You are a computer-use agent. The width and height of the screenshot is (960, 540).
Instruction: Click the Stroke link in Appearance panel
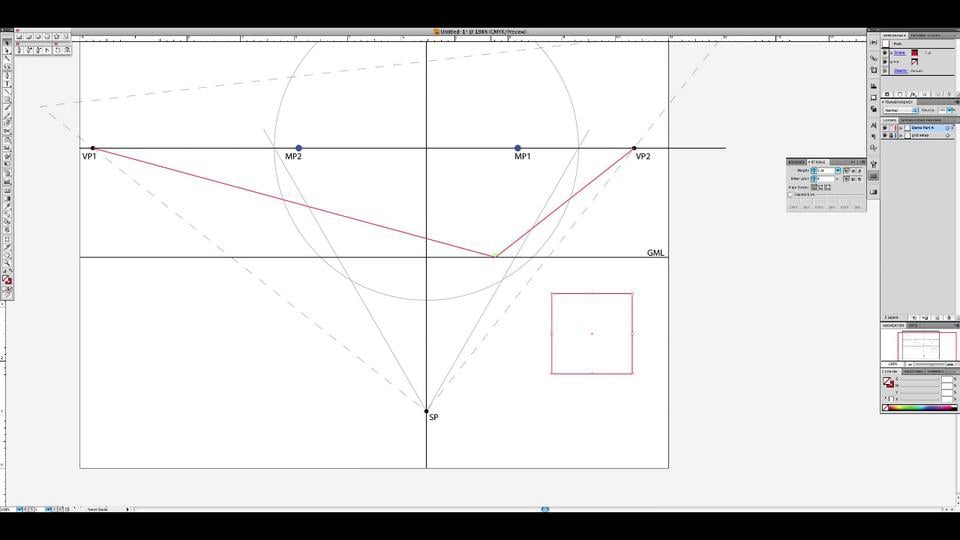[900, 53]
